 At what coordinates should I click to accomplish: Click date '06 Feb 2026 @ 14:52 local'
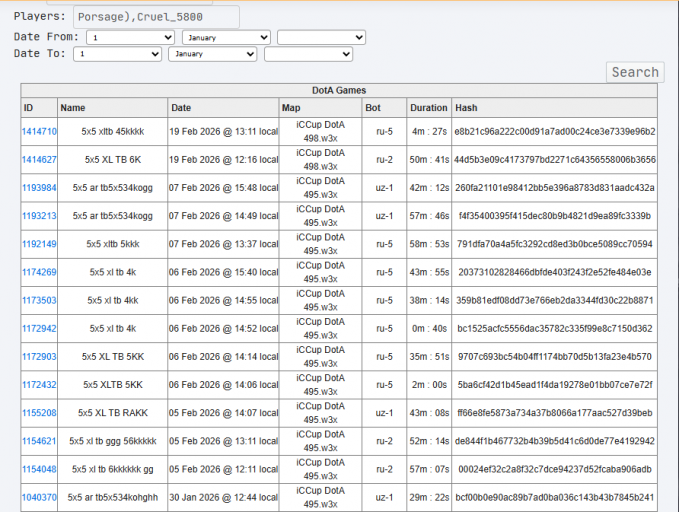(223, 329)
